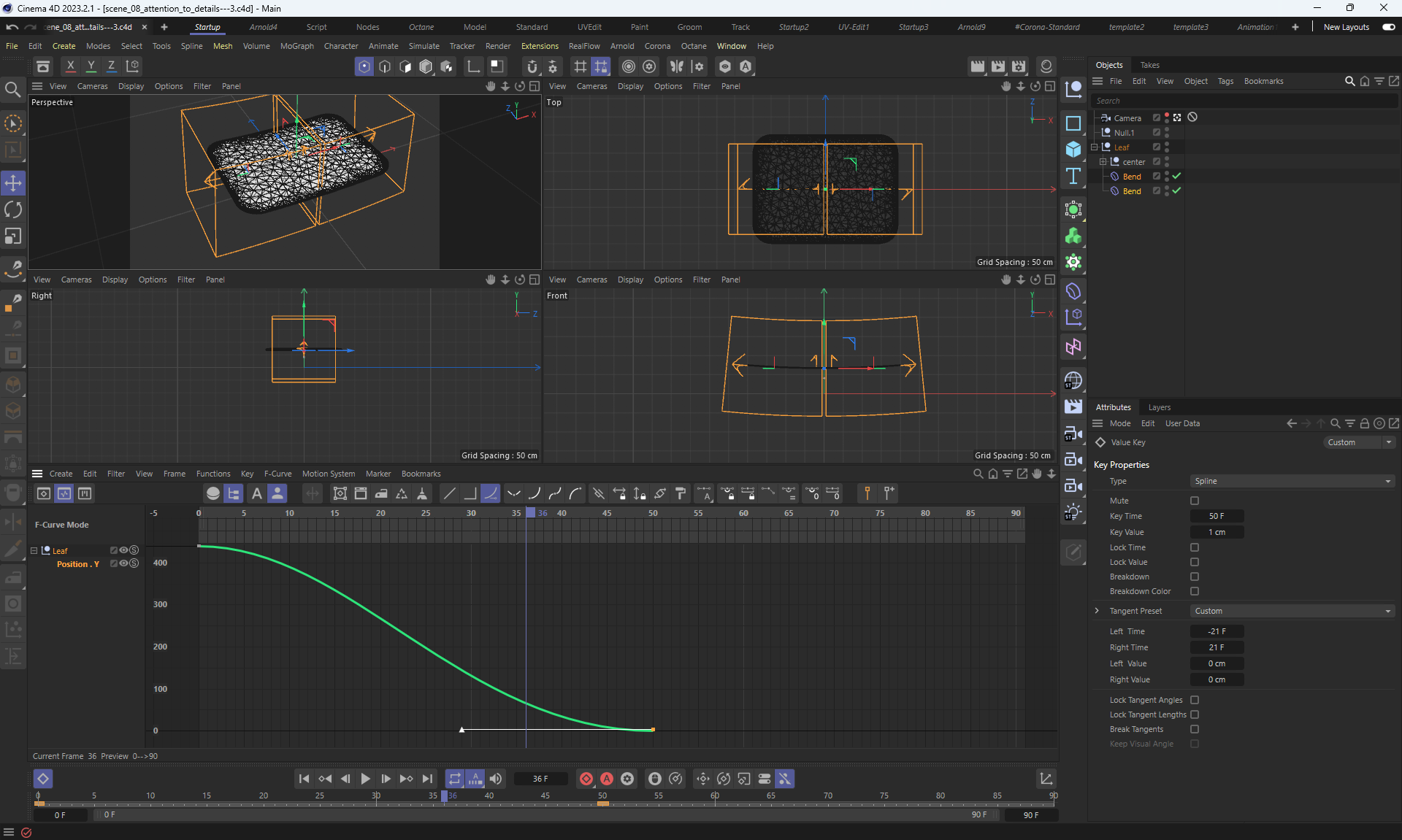The height and width of the screenshot is (840, 1402).
Task: Collapse the Leaf object in Objects tree
Action: 1095,147
